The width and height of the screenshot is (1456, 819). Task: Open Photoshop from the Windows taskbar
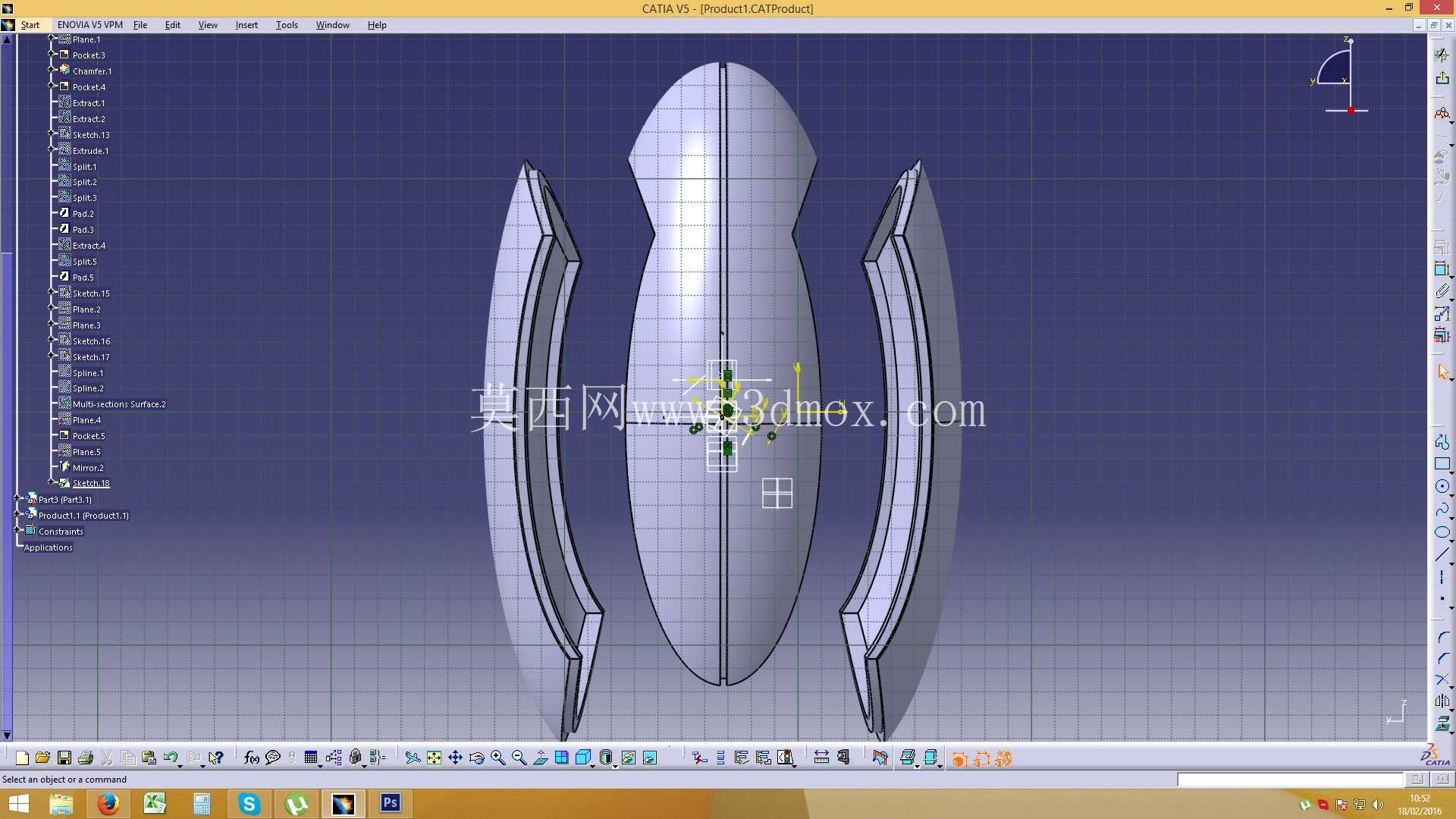click(x=391, y=804)
